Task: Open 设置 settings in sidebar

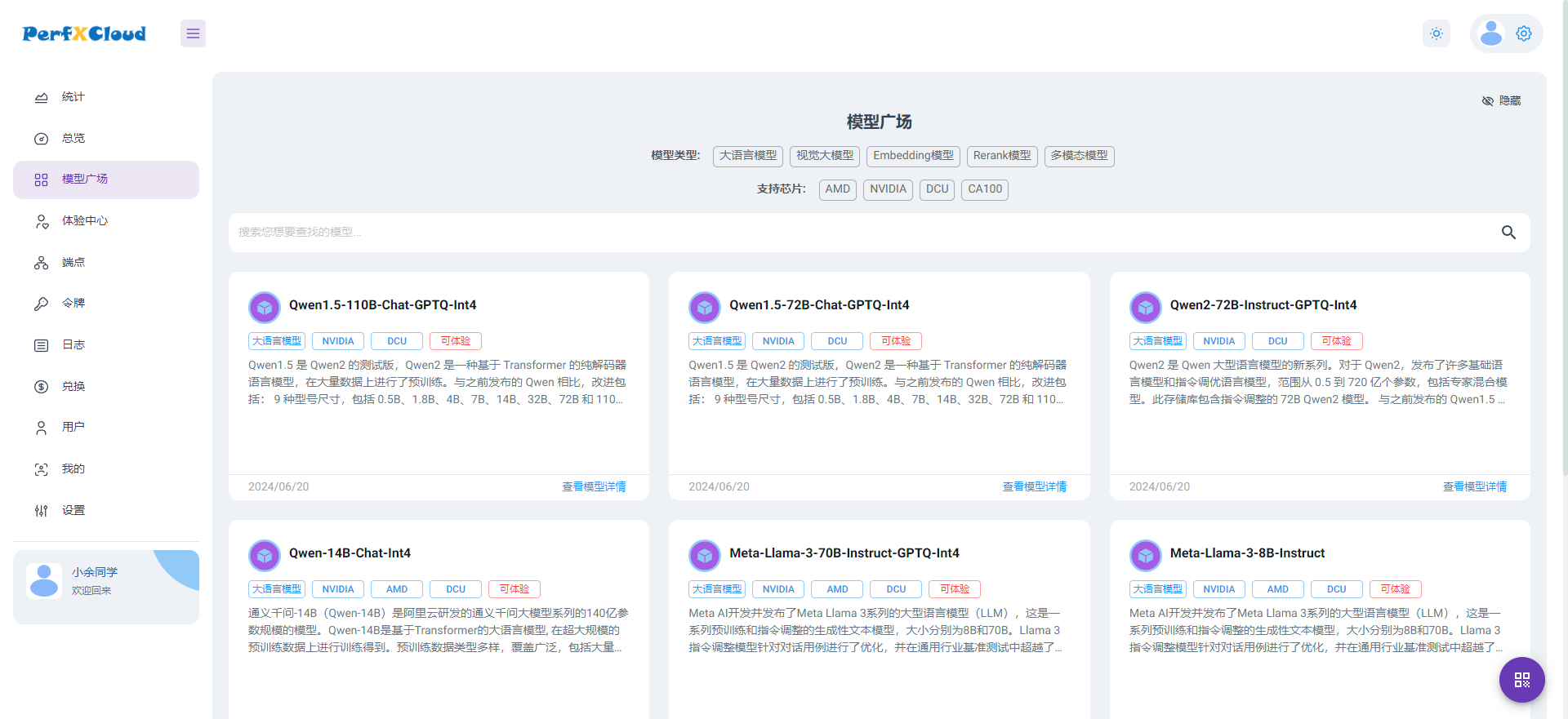Action: click(106, 511)
